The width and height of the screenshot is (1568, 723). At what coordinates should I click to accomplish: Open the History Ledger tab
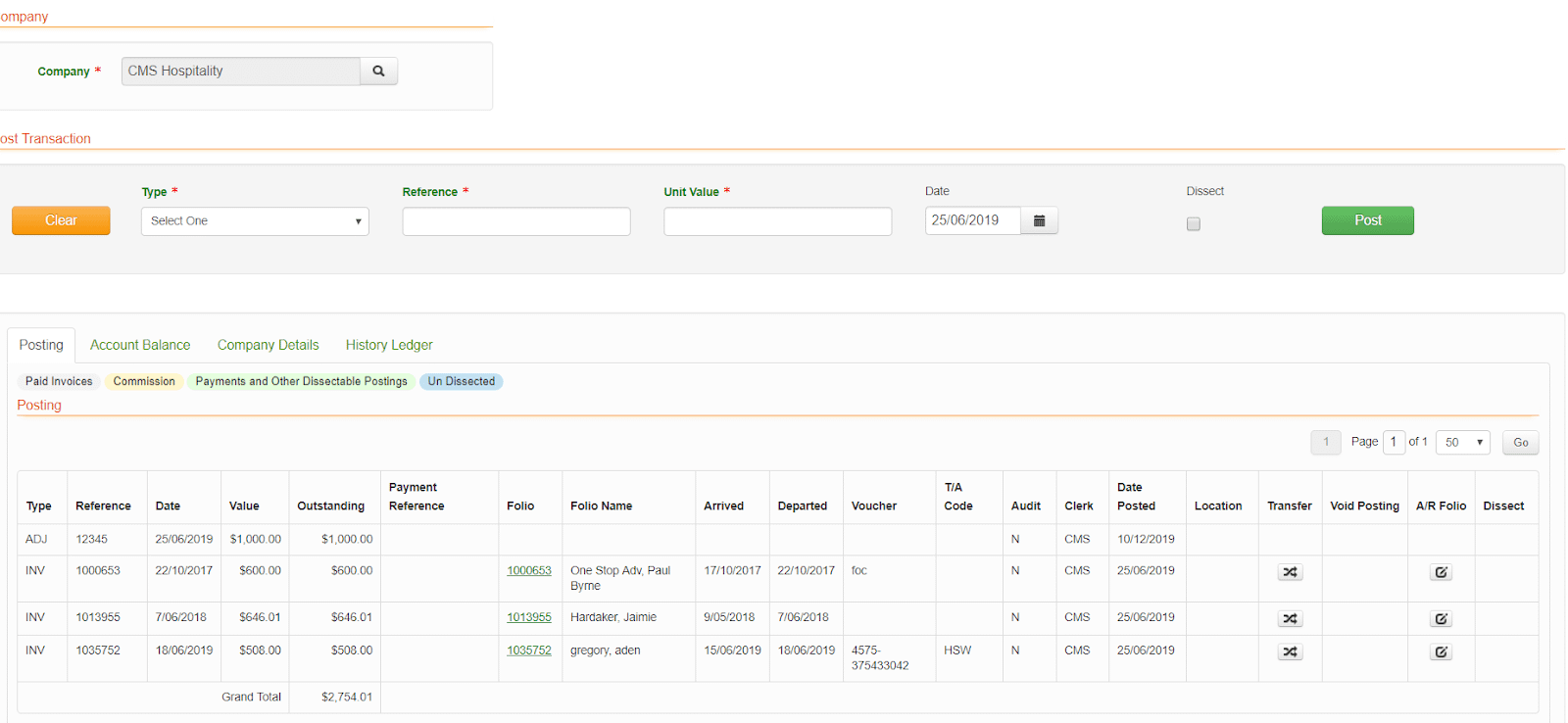388,345
